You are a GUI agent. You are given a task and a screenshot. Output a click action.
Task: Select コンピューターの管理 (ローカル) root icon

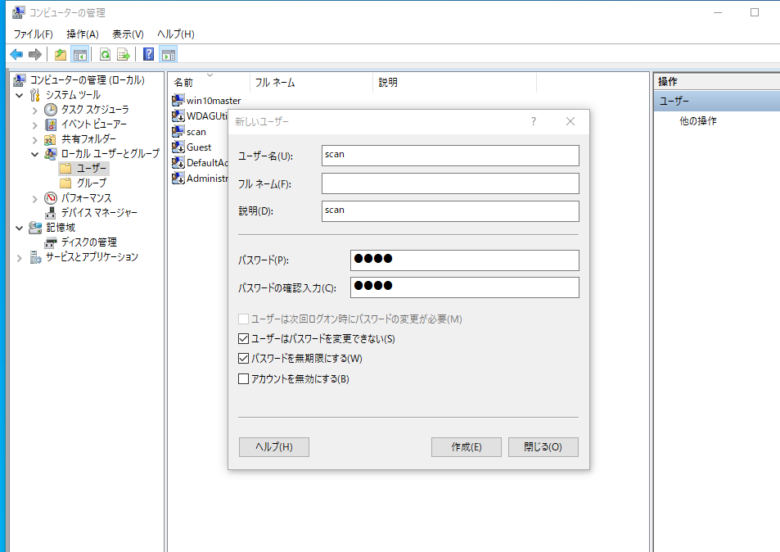coord(19,80)
